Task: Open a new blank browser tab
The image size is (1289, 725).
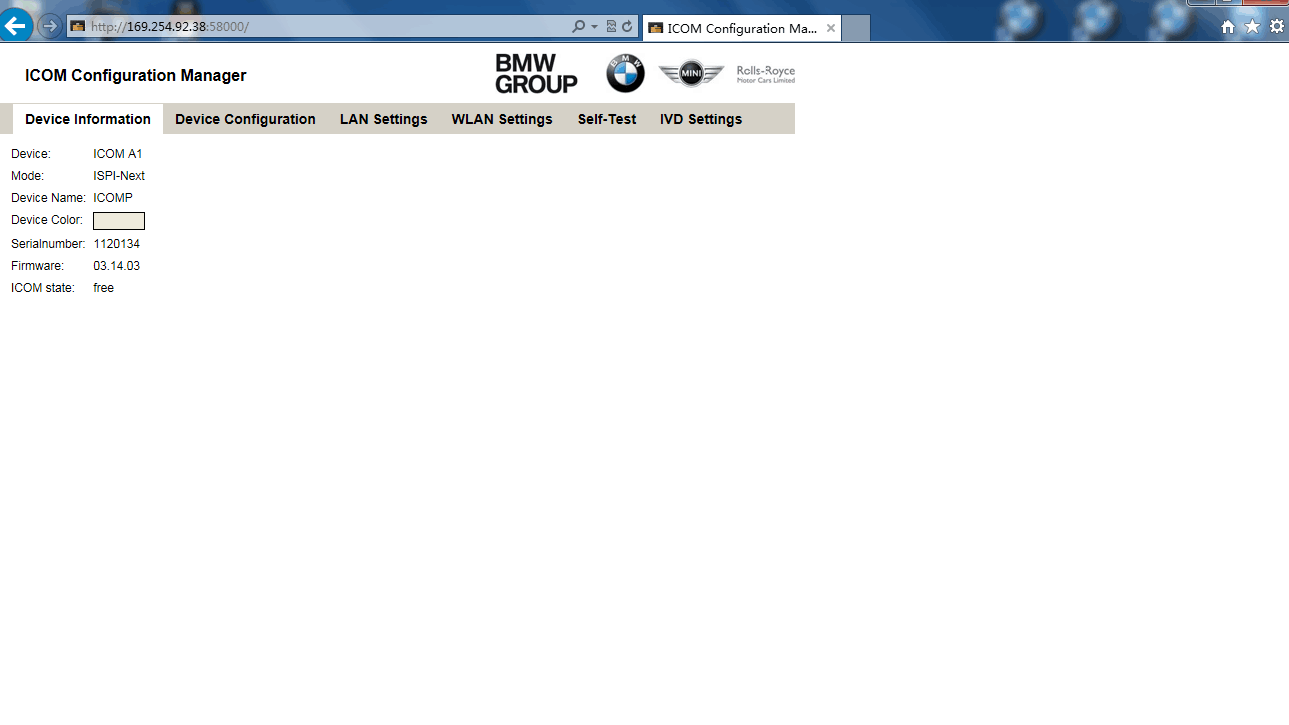Action: point(856,28)
